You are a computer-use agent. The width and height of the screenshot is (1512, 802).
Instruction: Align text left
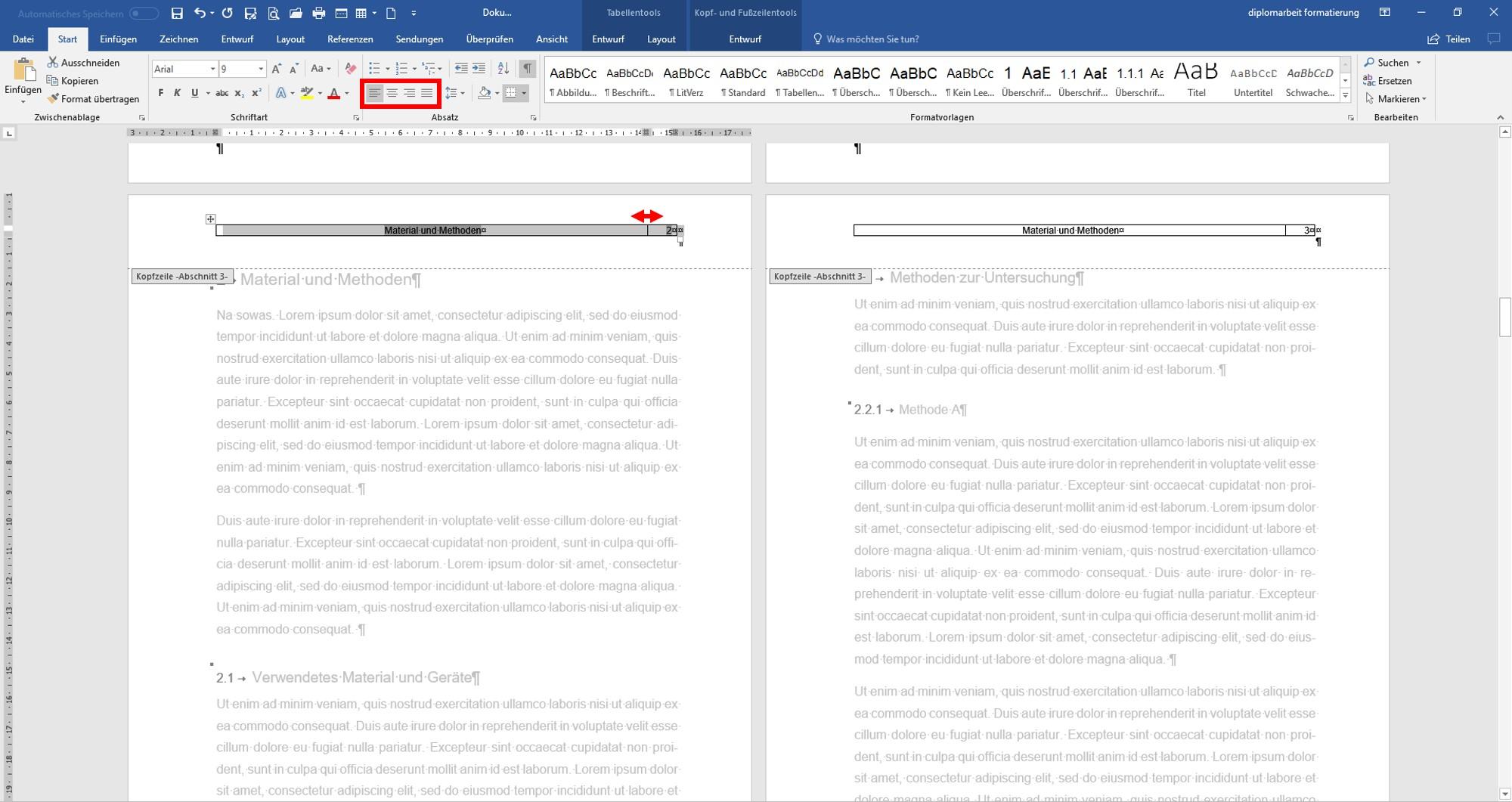click(x=374, y=93)
